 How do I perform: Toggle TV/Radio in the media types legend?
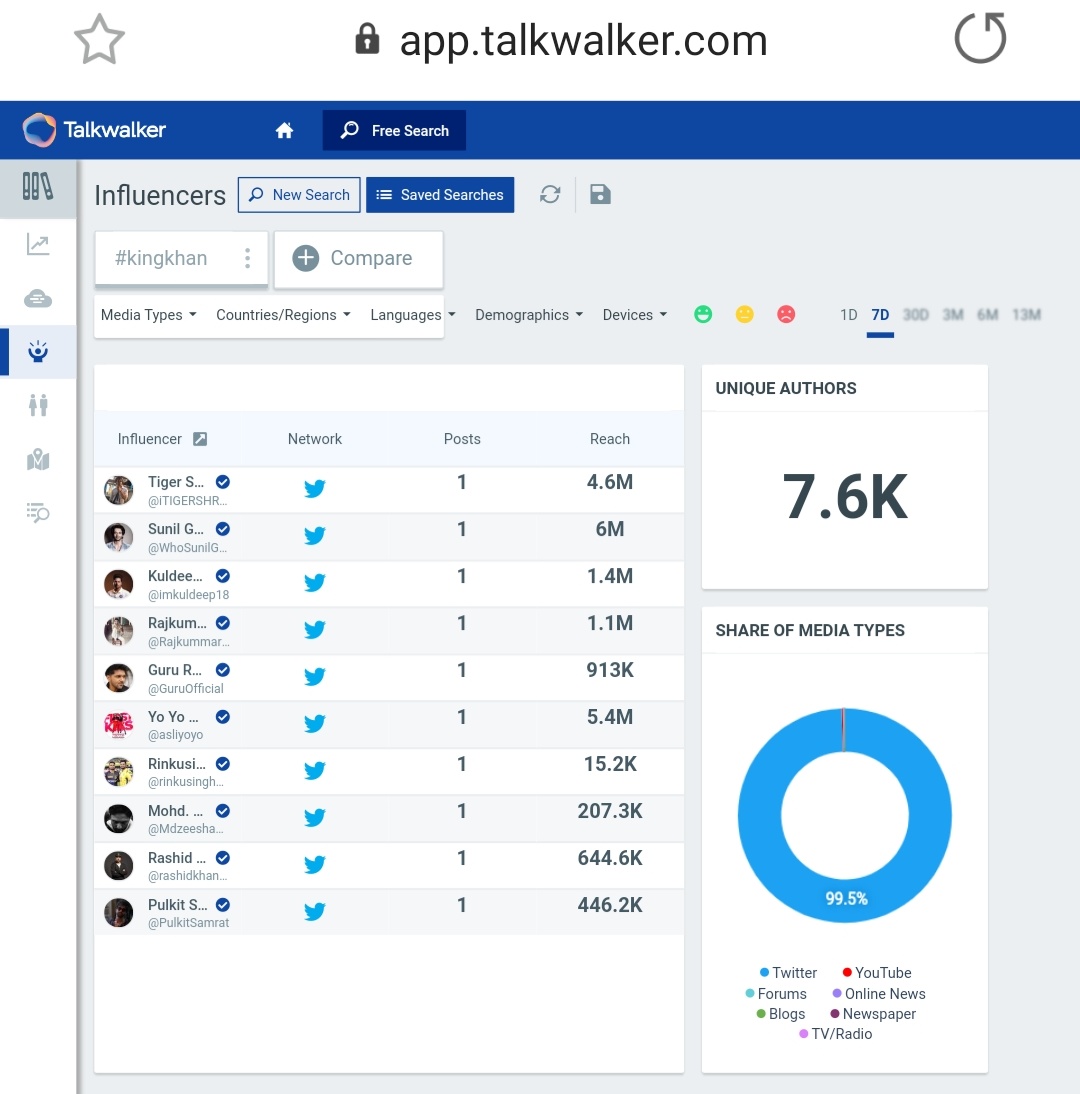(x=835, y=1034)
